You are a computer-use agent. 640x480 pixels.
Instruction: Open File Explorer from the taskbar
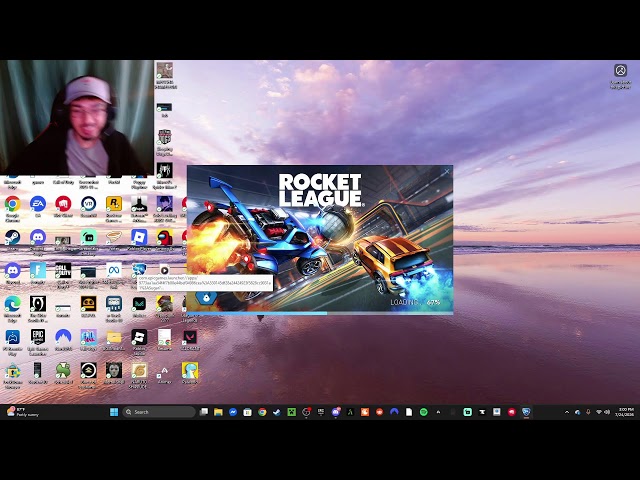click(x=218, y=412)
